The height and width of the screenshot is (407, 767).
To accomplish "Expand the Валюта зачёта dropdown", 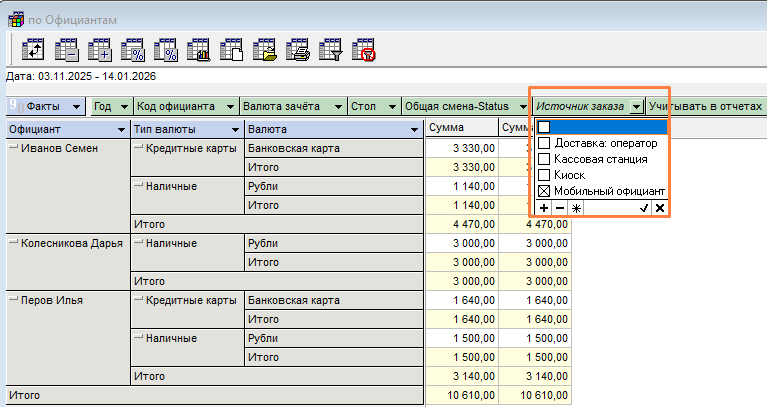I will pyautogui.click(x=336, y=106).
